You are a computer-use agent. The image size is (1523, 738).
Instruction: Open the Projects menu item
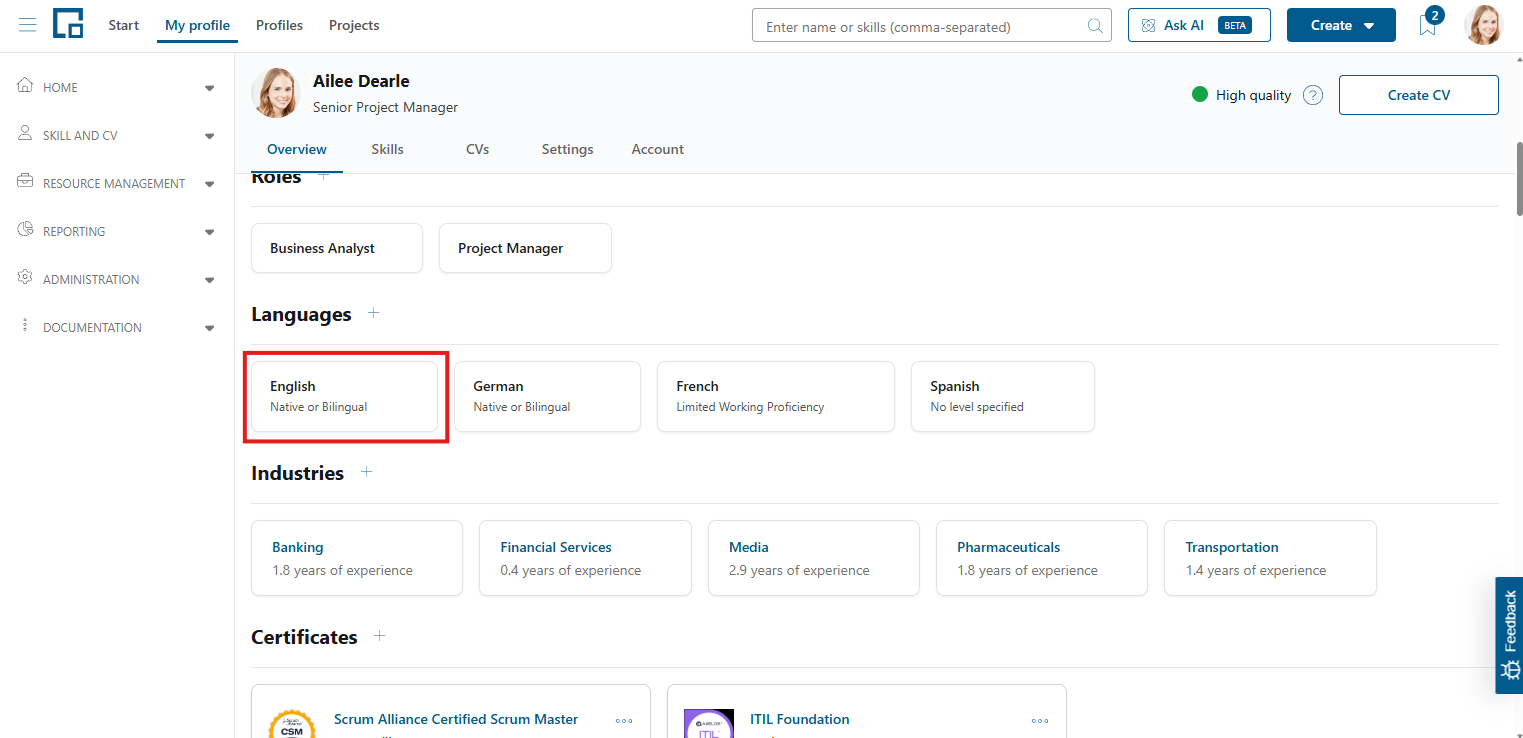(x=354, y=25)
